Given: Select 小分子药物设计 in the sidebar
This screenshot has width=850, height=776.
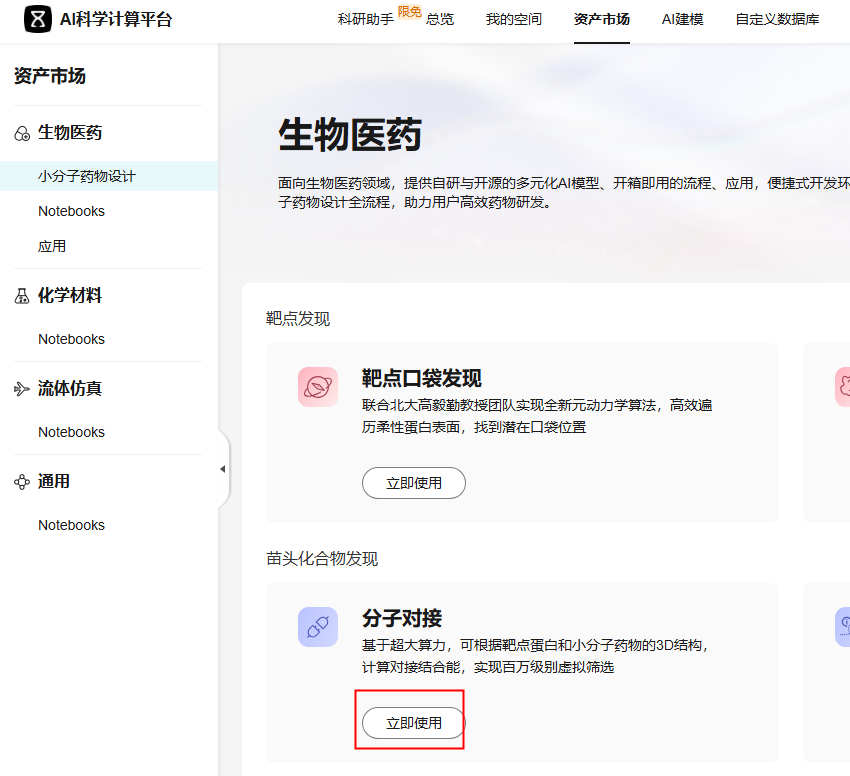Looking at the screenshot, I should coord(87,176).
